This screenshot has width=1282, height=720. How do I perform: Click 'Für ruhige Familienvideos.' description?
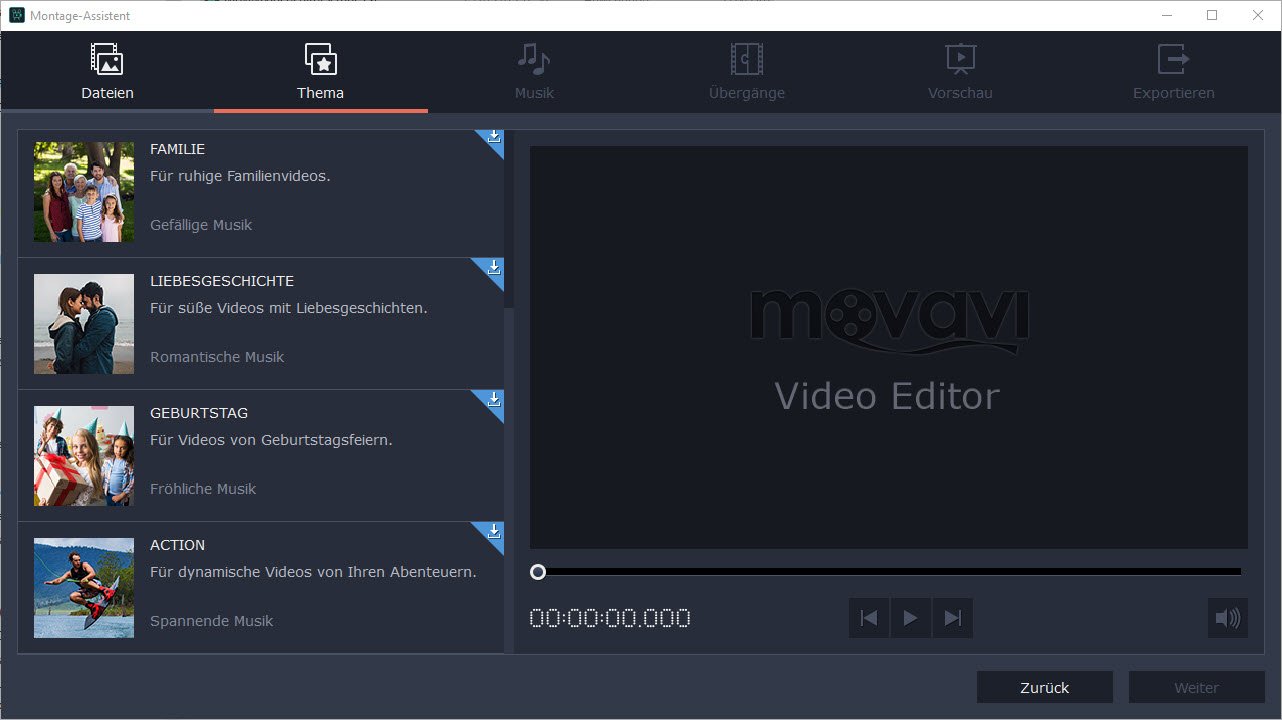(240, 176)
